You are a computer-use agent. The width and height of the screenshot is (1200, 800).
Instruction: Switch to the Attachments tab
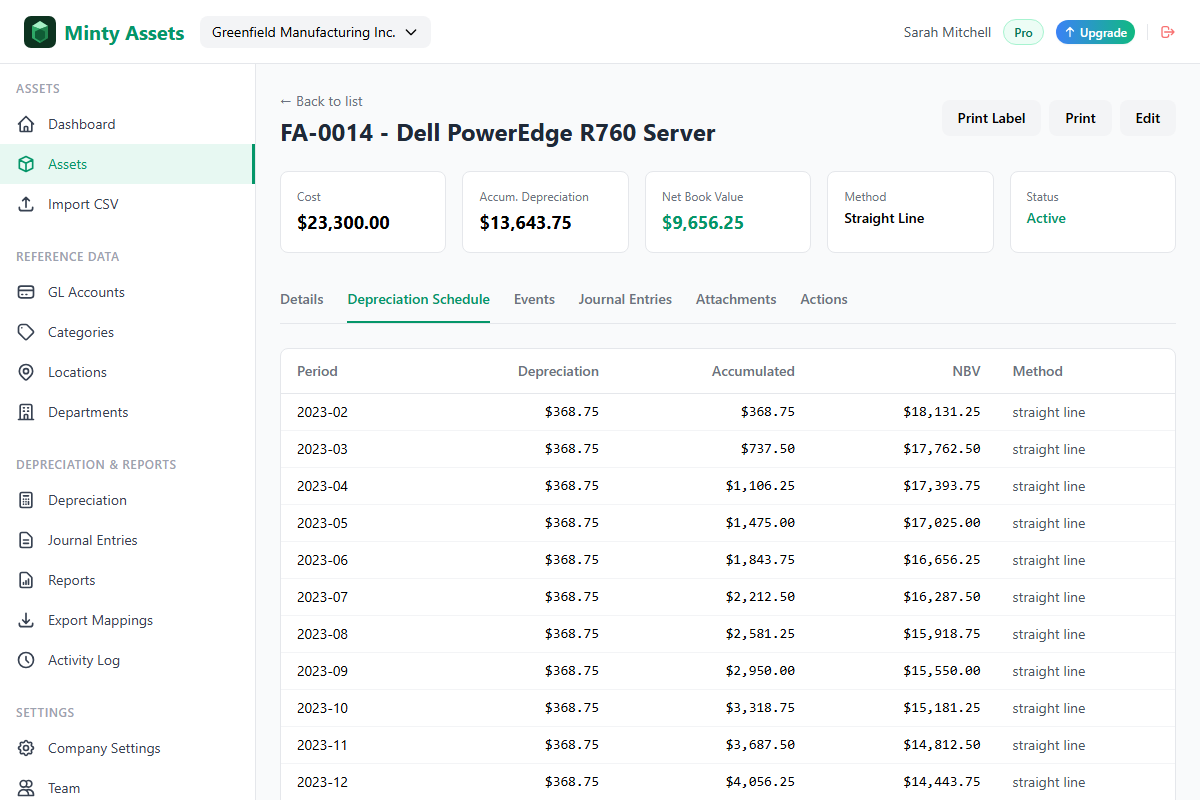tap(736, 299)
